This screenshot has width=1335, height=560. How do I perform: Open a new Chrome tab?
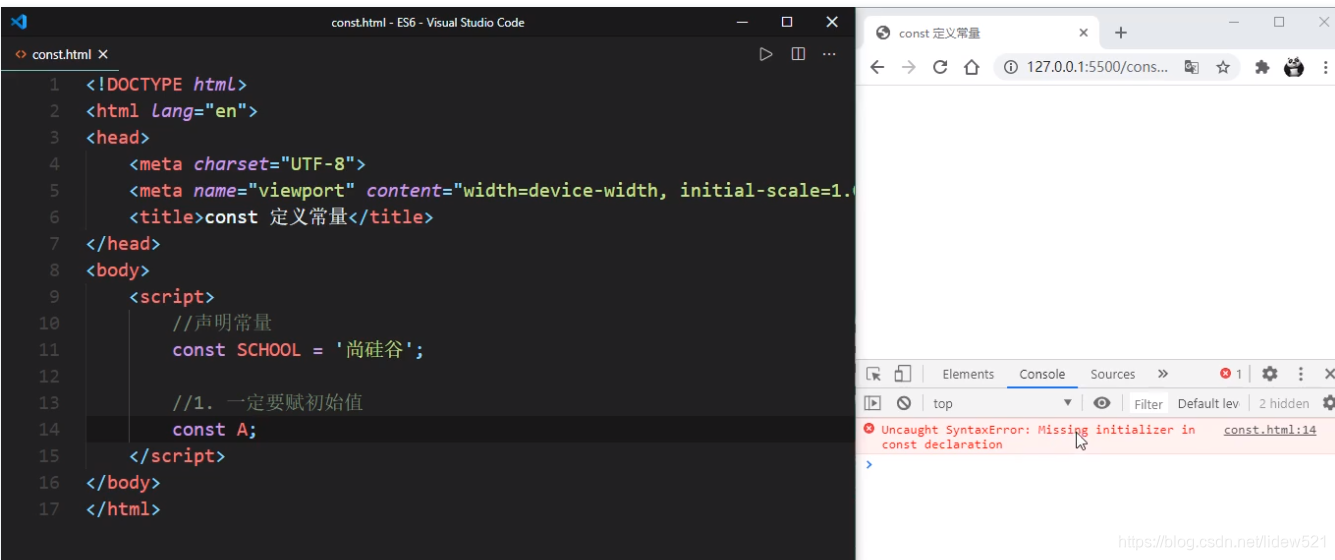(1120, 33)
